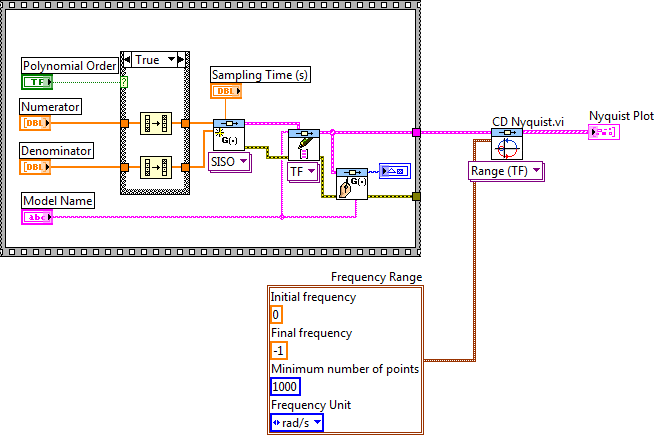Open the rad/s frequency unit ring

[297, 422]
